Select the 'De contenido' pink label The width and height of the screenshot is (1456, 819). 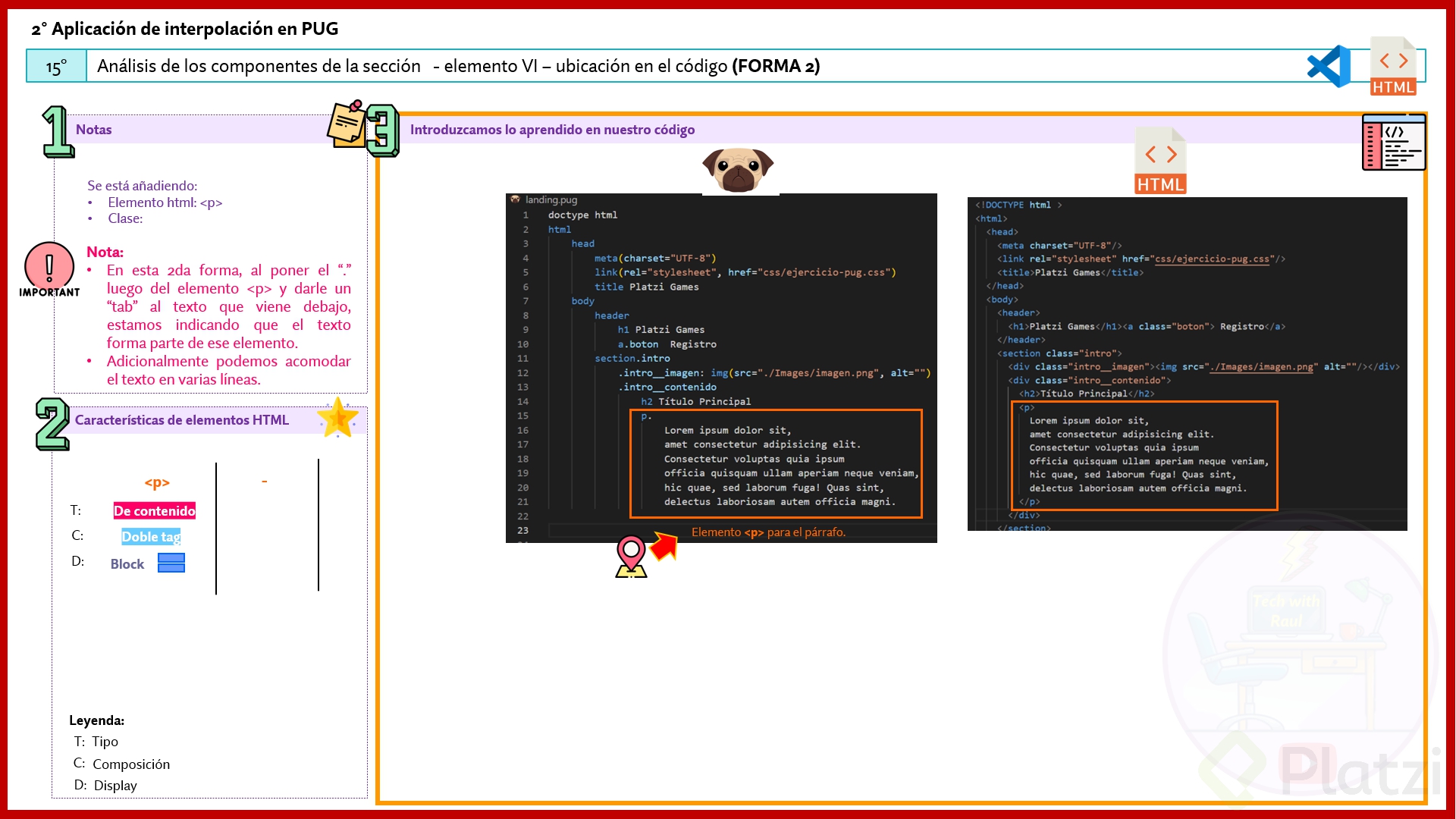(155, 511)
